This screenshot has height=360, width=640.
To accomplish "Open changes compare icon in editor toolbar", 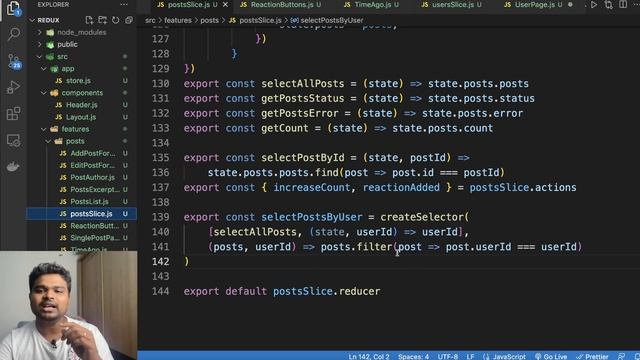I will pyautogui.click(x=609, y=5).
